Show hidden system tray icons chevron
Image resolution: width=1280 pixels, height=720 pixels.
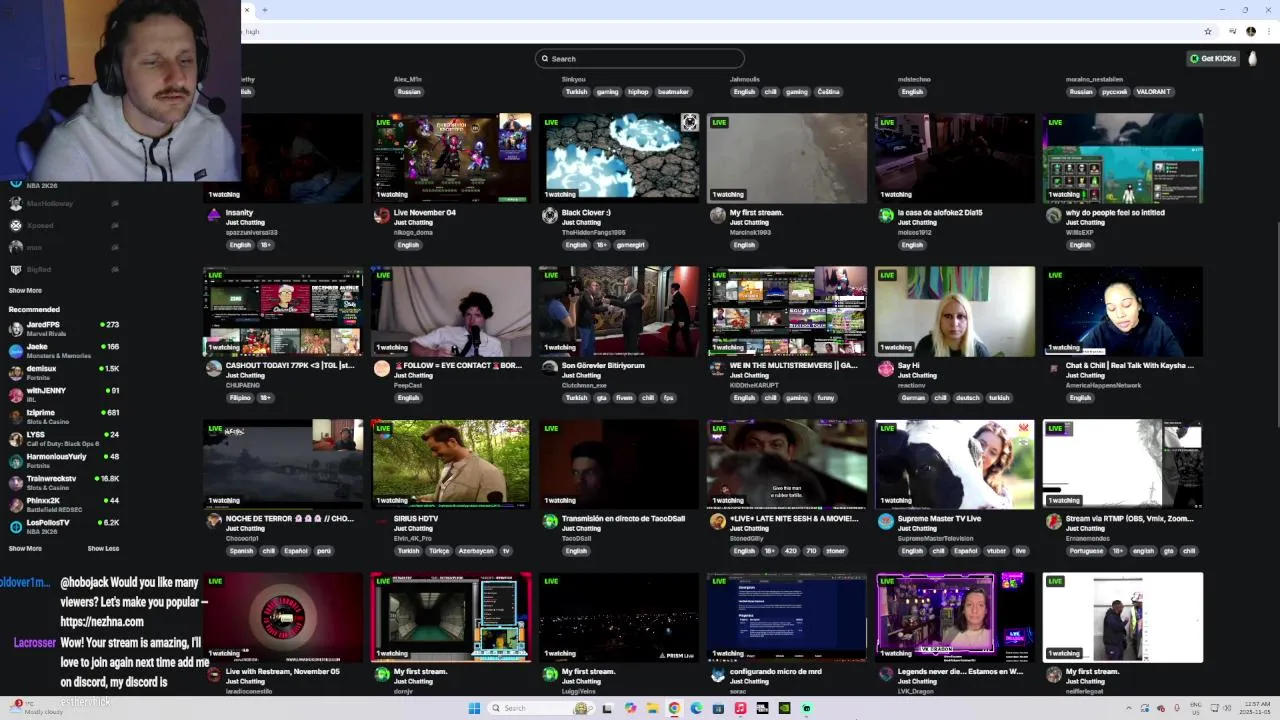[1128, 708]
